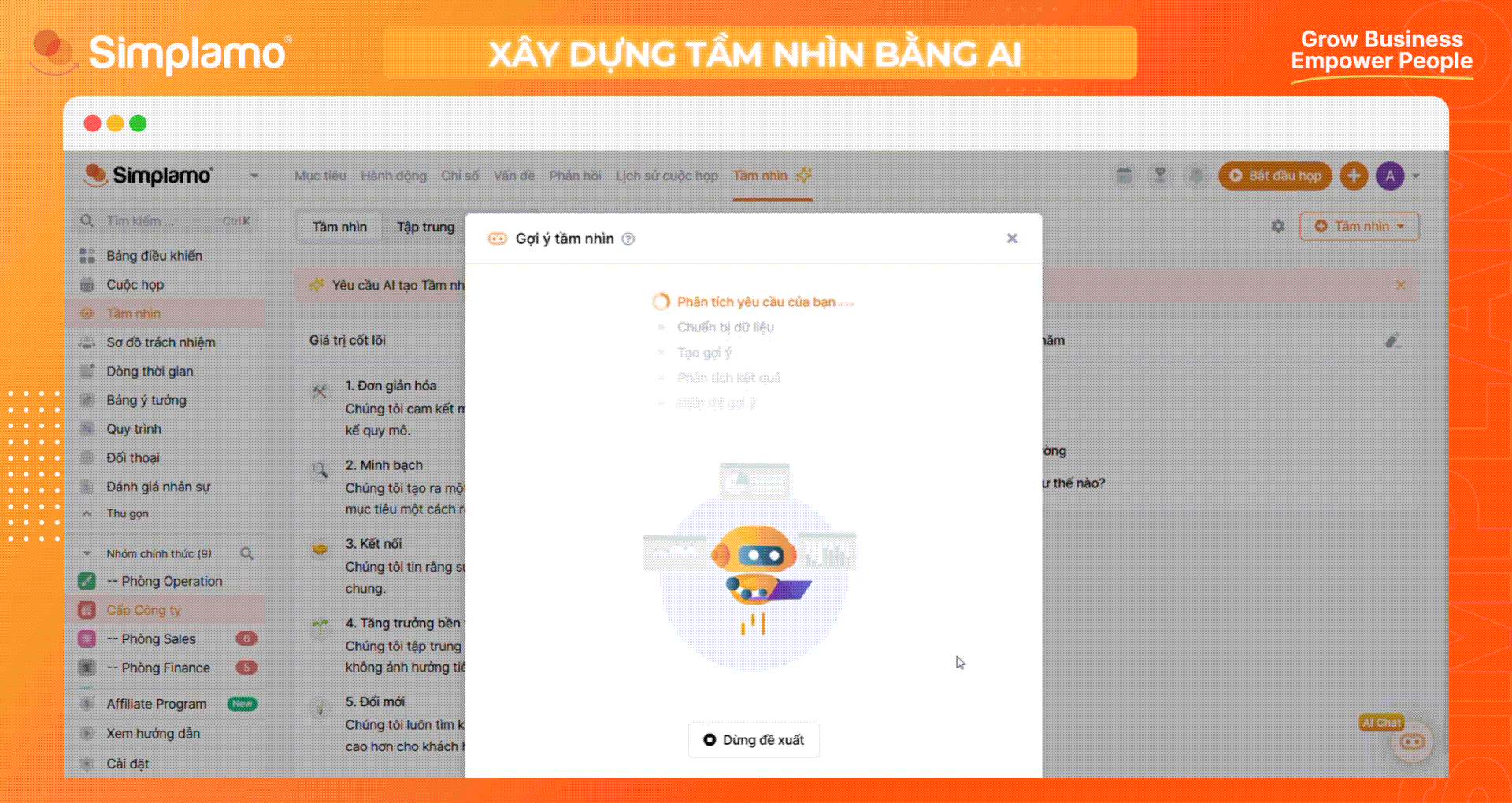
Task: Click the sprout icon beside 4. Tăng trưởng bền
Action: [x=320, y=627]
